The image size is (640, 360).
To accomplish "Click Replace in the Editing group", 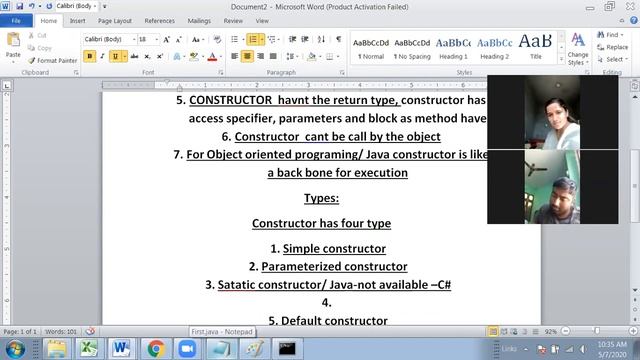I will (x=612, y=47).
